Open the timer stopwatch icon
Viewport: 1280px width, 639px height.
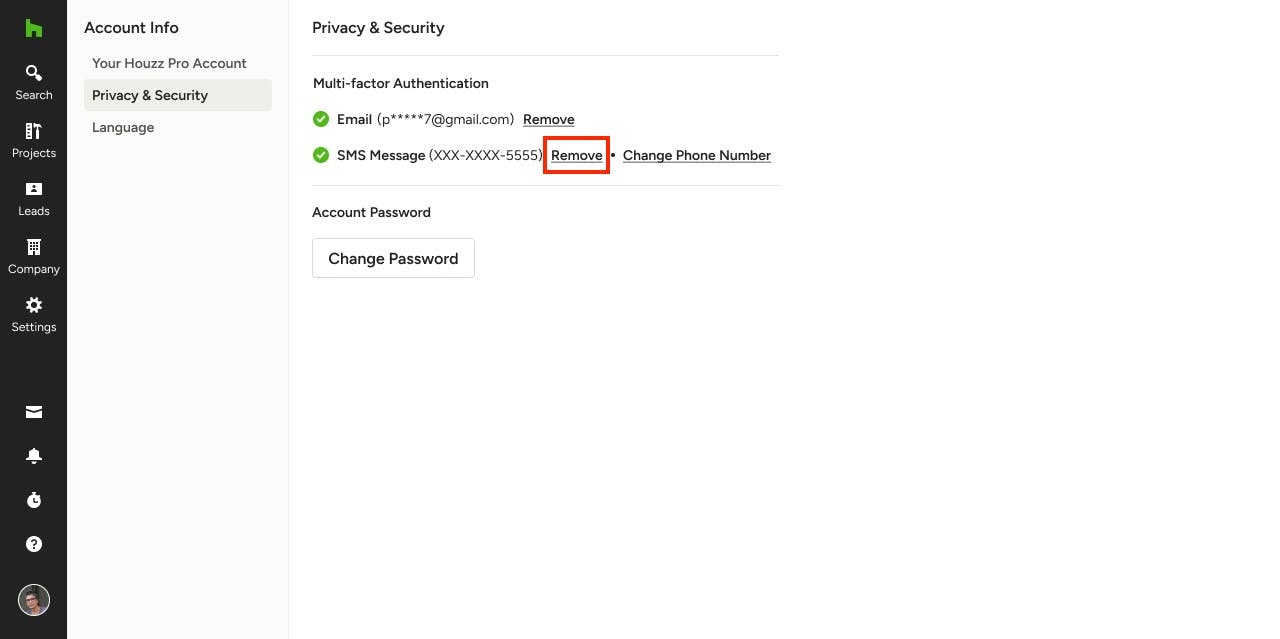(34, 500)
